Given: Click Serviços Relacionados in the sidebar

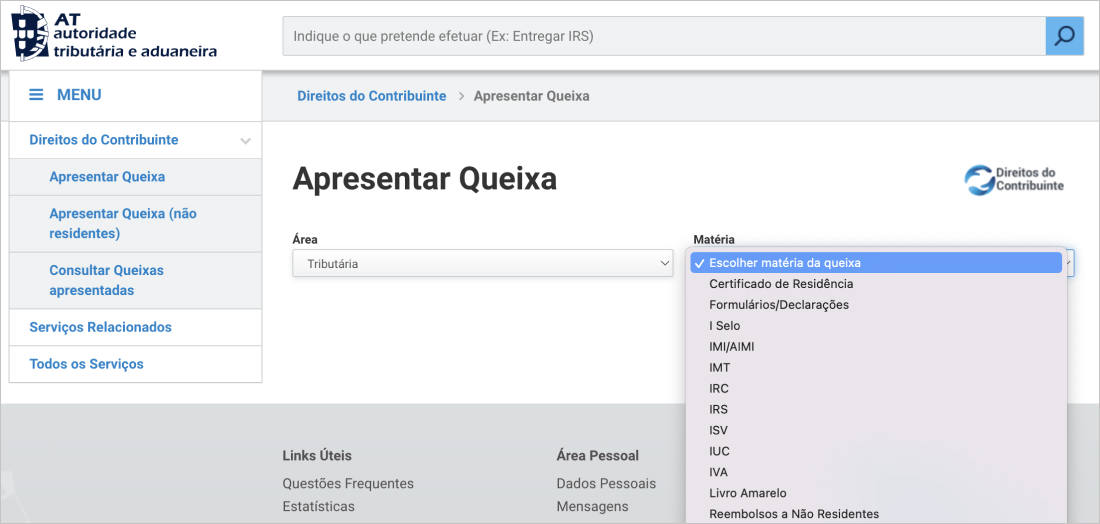Looking at the screenshot, I should pyautogui.click(x=100, y=327).
